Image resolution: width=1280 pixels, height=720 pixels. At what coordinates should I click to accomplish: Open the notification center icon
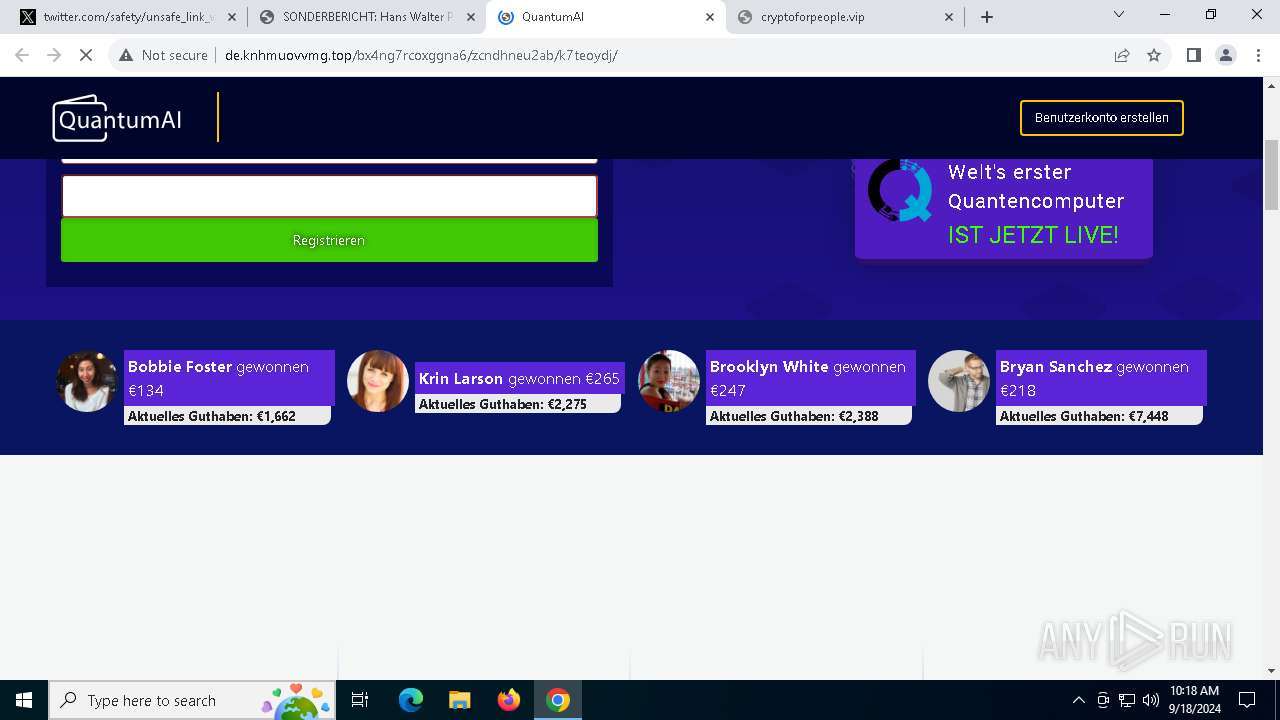click(1247, 700)
